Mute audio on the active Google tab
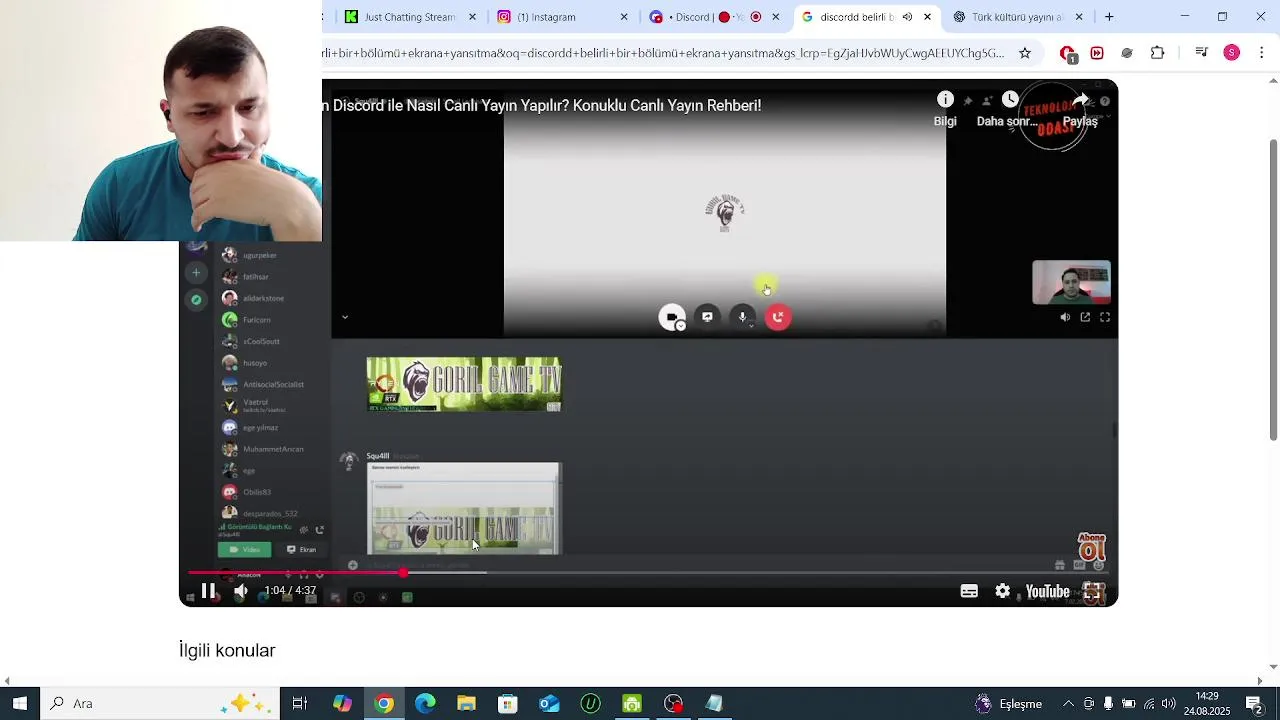This screenshot has height=720, width=1280. [907, 17]
